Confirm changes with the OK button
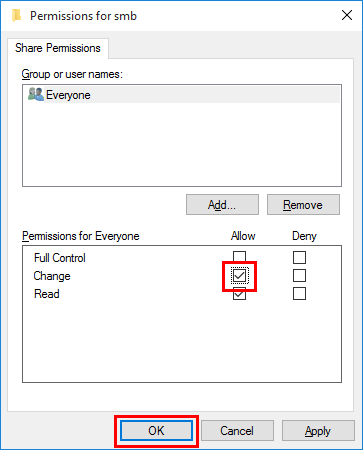This screenshot has width=363, height=450. (156, 431)
